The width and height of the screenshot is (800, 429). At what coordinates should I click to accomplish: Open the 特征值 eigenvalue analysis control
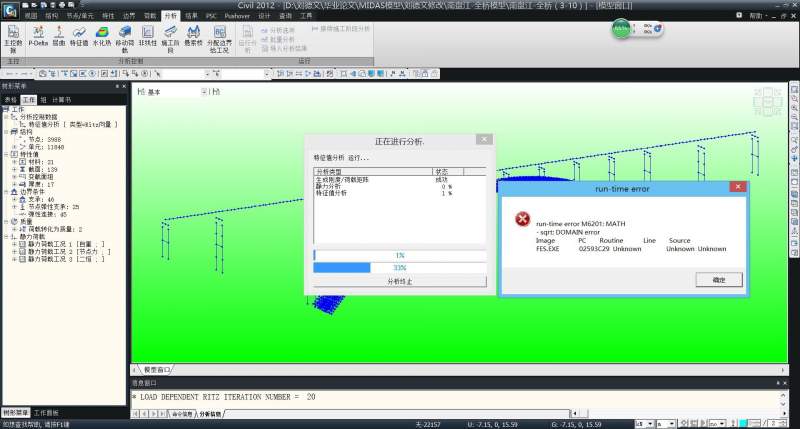[x=79, y=36]
